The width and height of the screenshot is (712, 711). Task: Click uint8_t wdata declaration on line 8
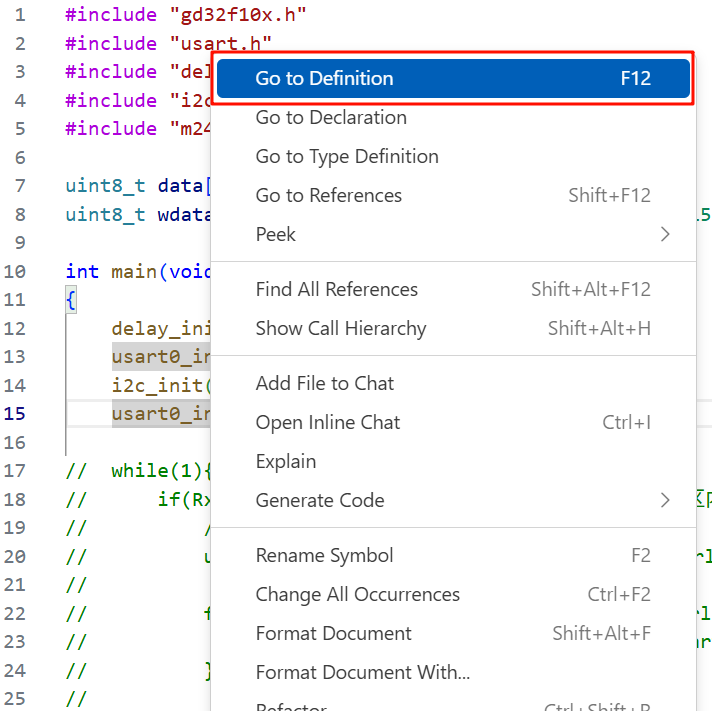click(138, 215)
